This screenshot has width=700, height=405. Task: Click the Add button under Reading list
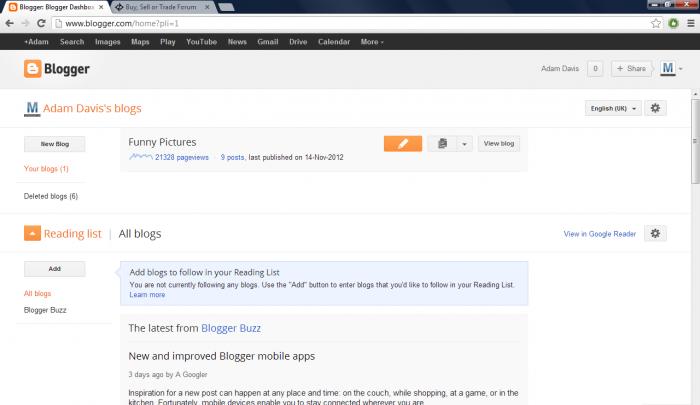coord(54,269)
